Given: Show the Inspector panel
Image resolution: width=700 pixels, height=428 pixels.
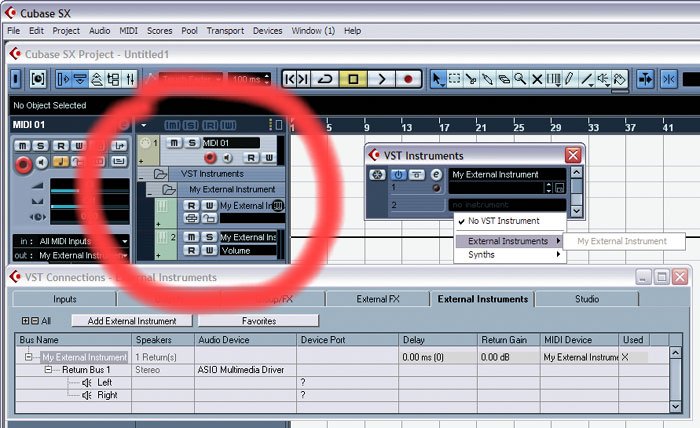Looking at the screenshot, I should click(x=63, y=79).
